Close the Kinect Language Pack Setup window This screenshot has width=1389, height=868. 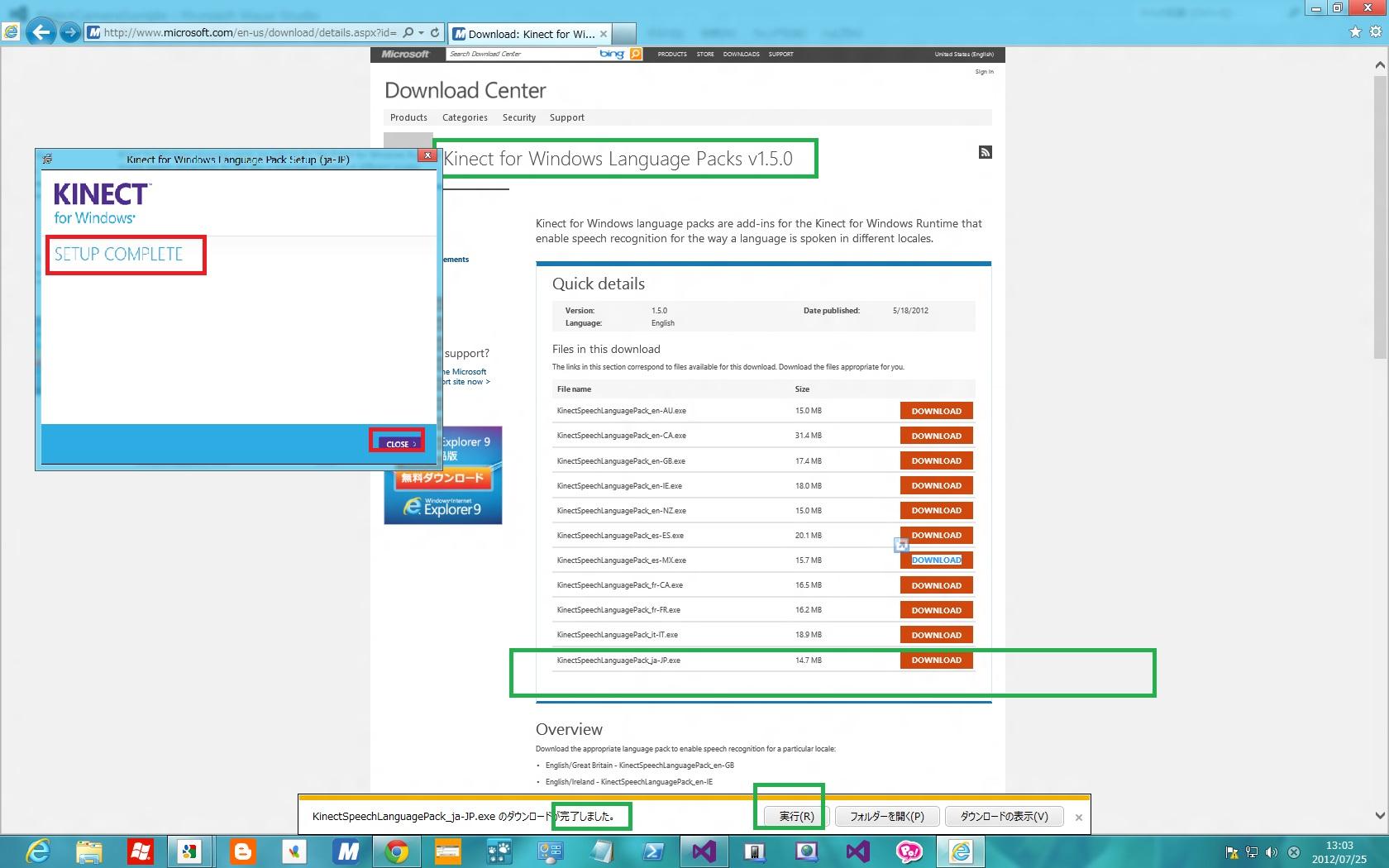pyautogui.click(x=427, y=155)
